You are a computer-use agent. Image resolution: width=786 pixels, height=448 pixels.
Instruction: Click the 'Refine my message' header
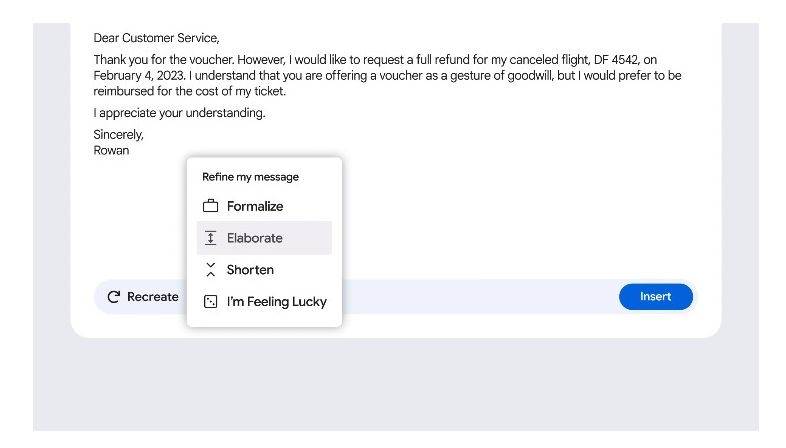pos(250,177)
